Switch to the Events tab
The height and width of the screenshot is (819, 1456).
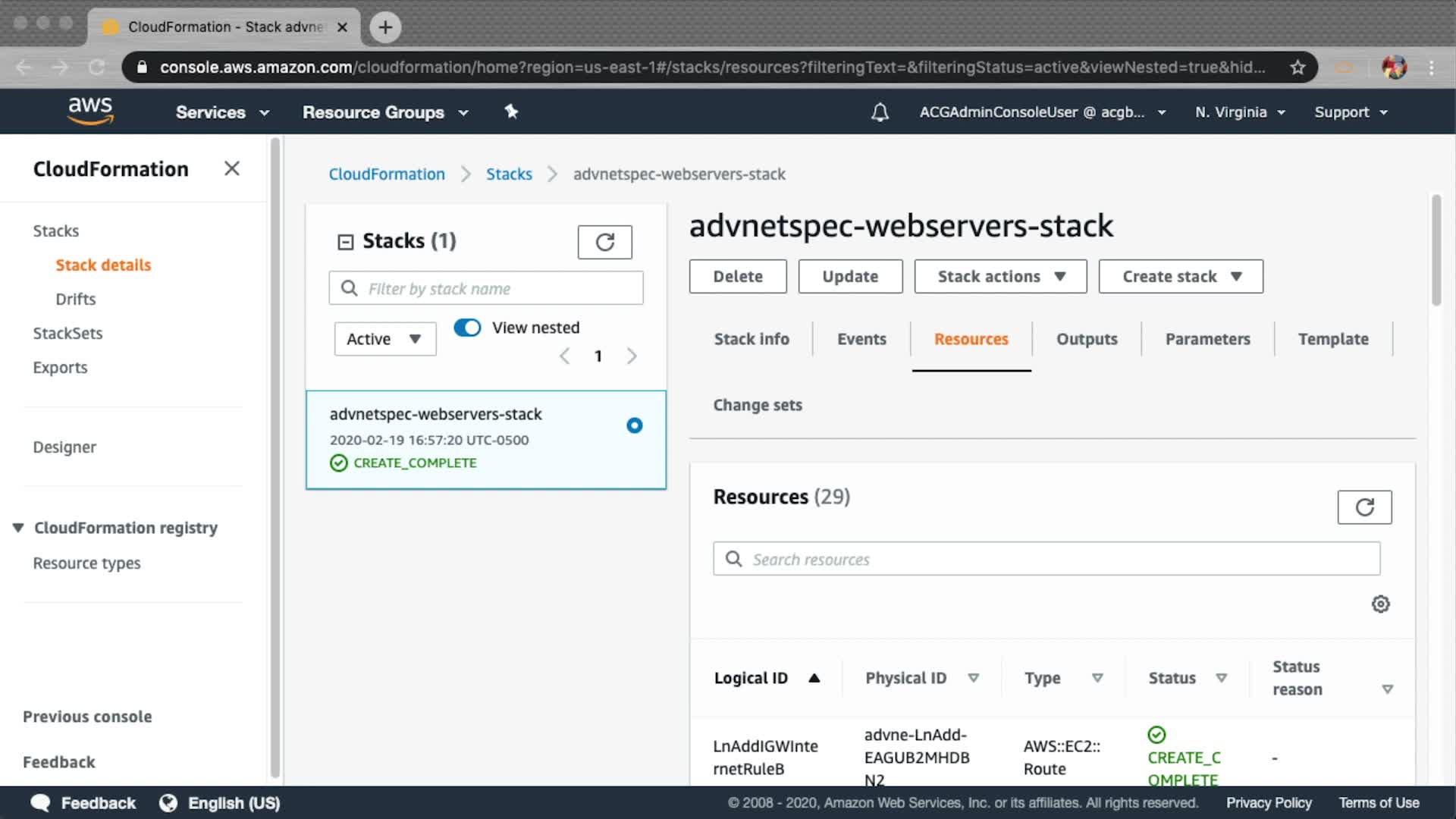[x=861, y=339]
